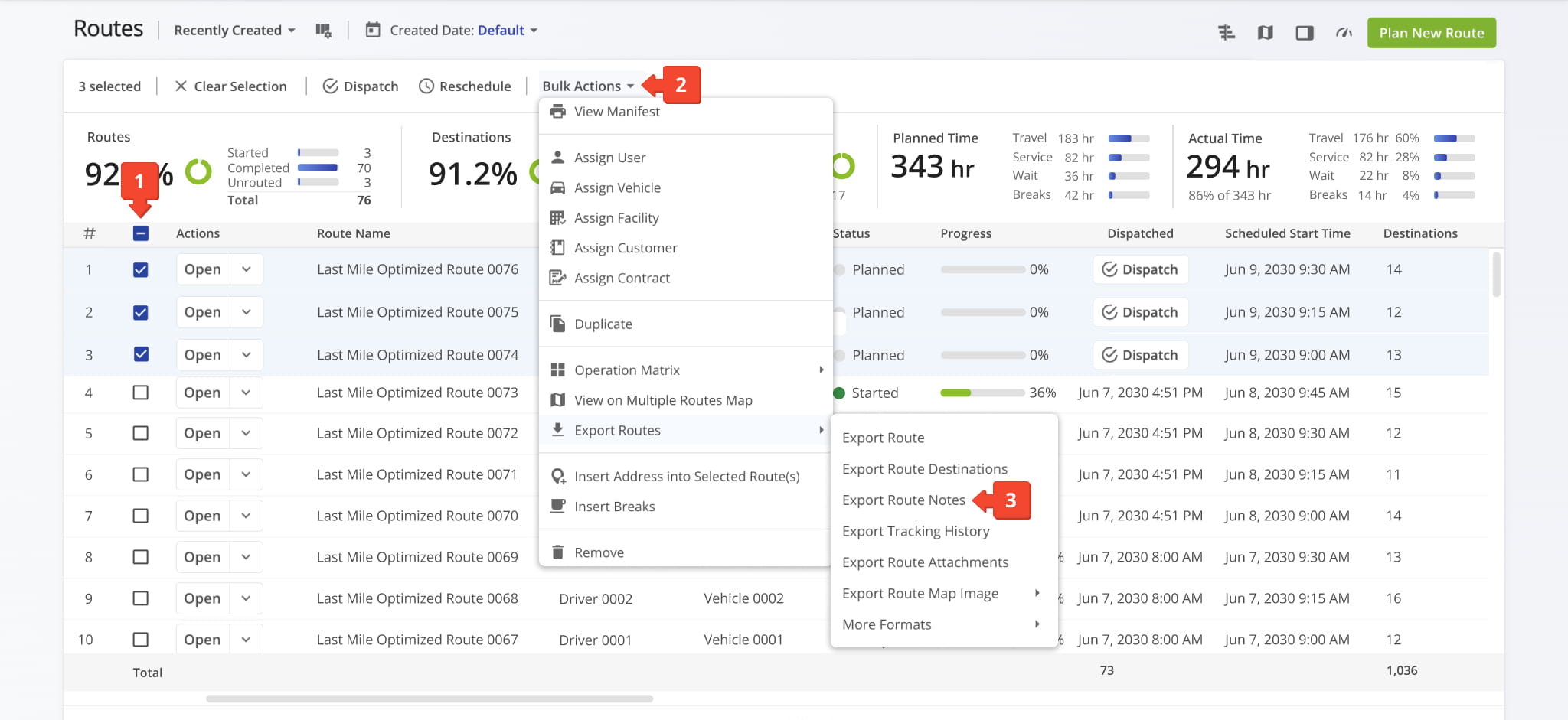Click the calendar icon next to Created Date
The image size is (1568, 720).
click(373, 31)
